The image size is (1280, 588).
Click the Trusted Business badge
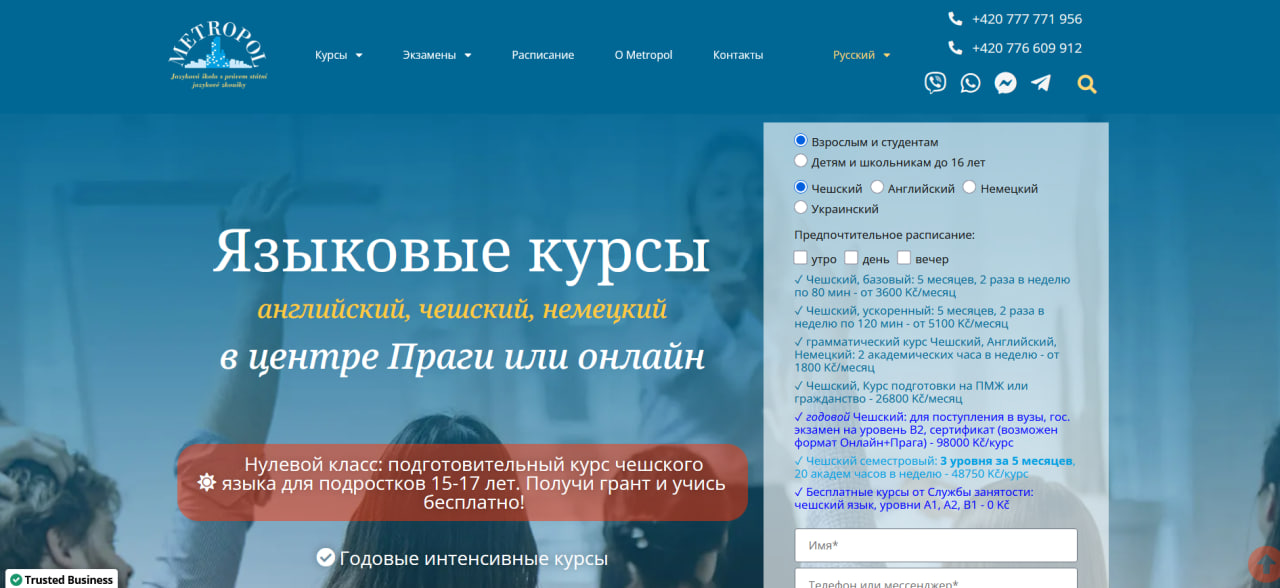59,579
